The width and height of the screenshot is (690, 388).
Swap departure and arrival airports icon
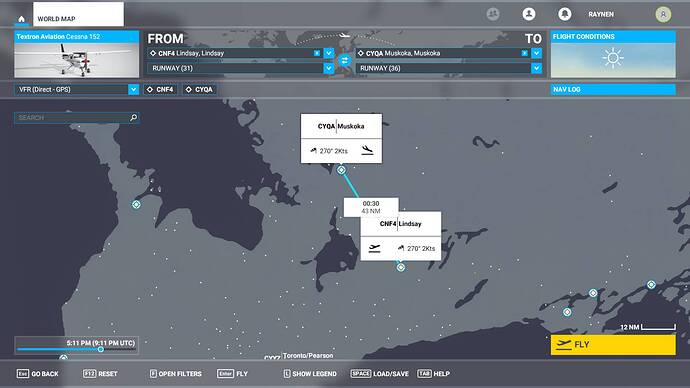tap(345, 61)
